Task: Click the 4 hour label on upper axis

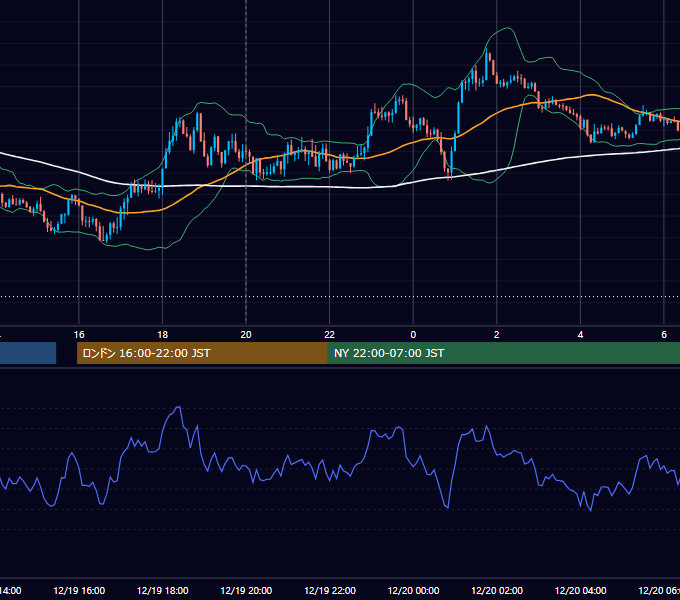Action: tap(580, 335)
